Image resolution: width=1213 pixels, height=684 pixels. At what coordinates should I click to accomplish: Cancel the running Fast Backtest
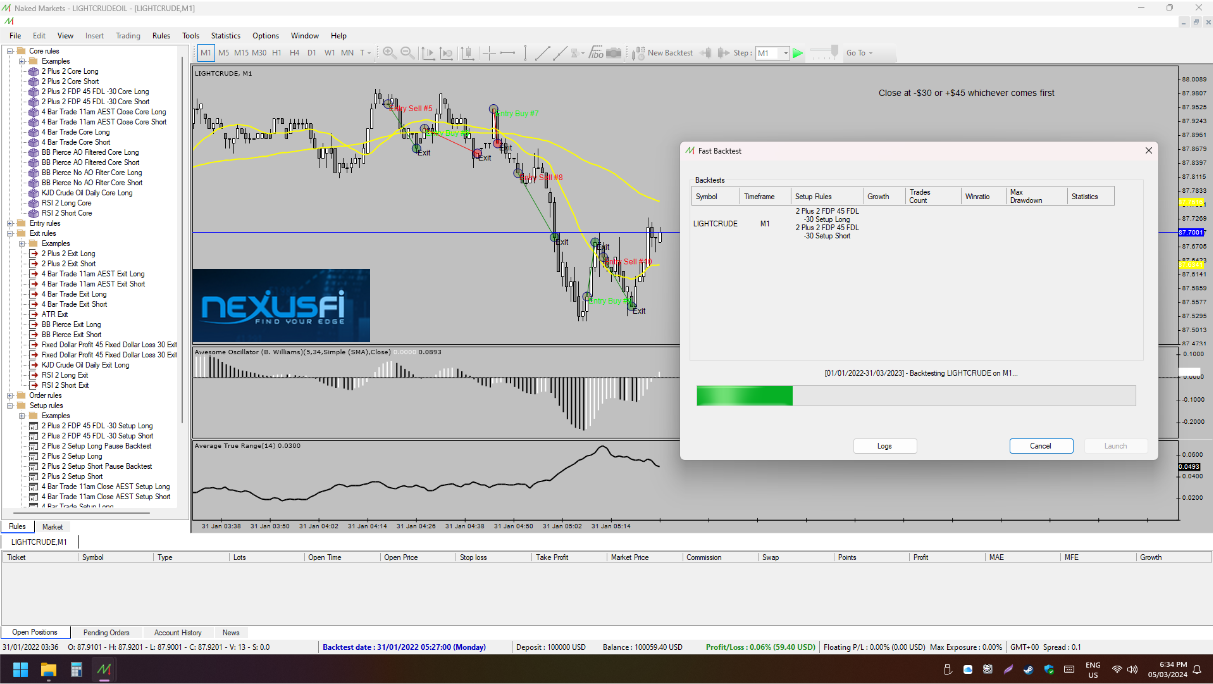[1041, 446]
